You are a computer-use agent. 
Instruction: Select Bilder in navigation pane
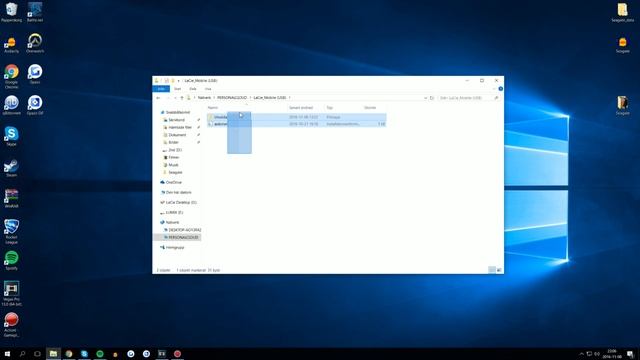[x=173, y=142]
